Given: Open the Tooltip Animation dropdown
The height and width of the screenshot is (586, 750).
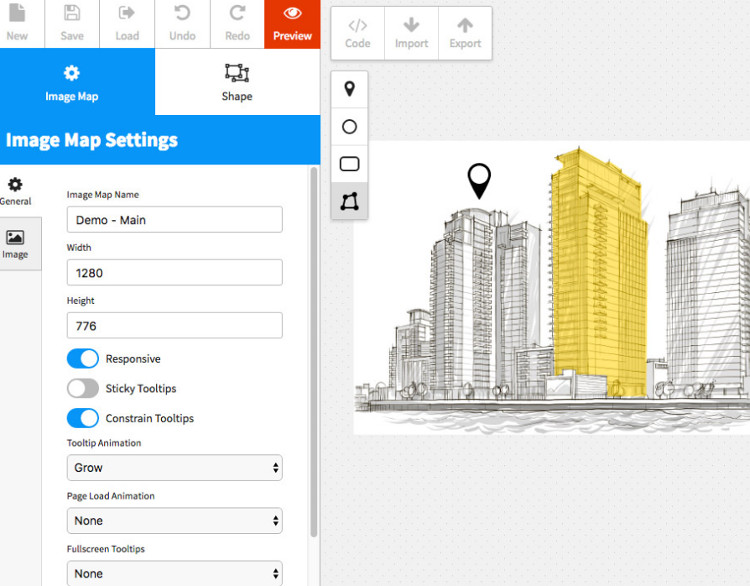Looking at the screenshot, I should [x=175, y=467].
